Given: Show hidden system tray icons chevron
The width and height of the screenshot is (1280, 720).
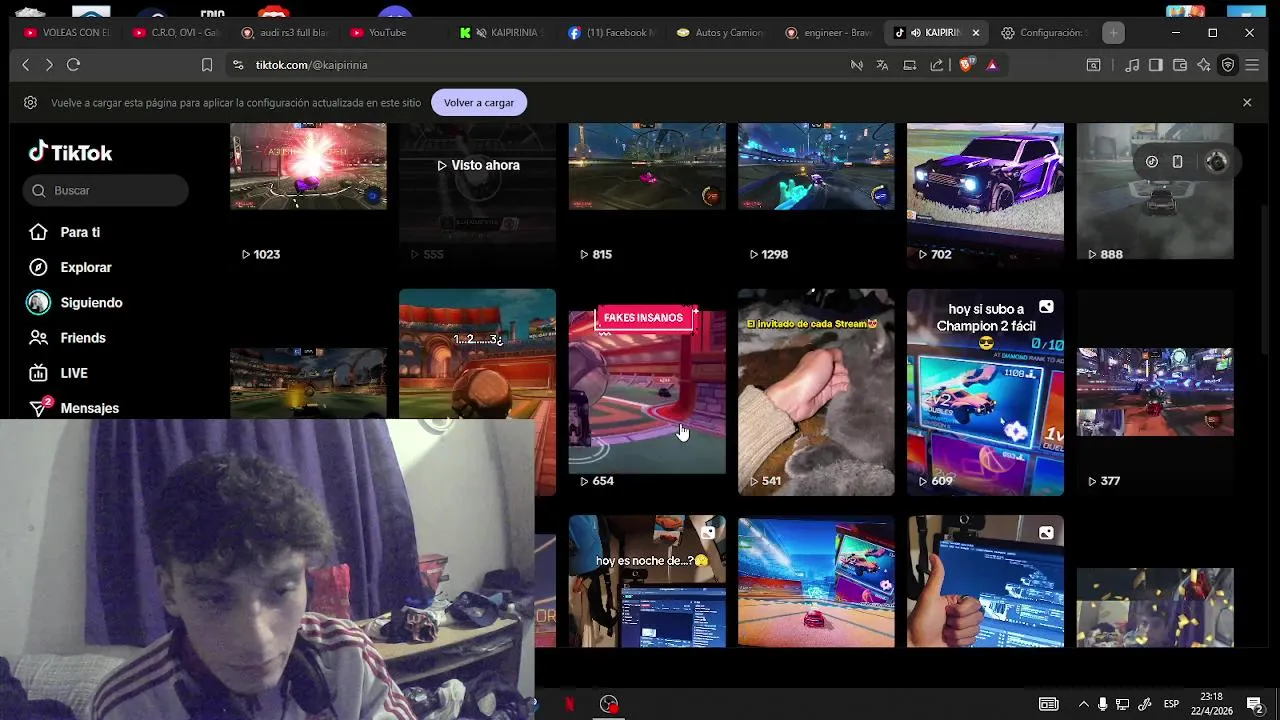Looking at the screenshot, I should [x=1083, y=704].
